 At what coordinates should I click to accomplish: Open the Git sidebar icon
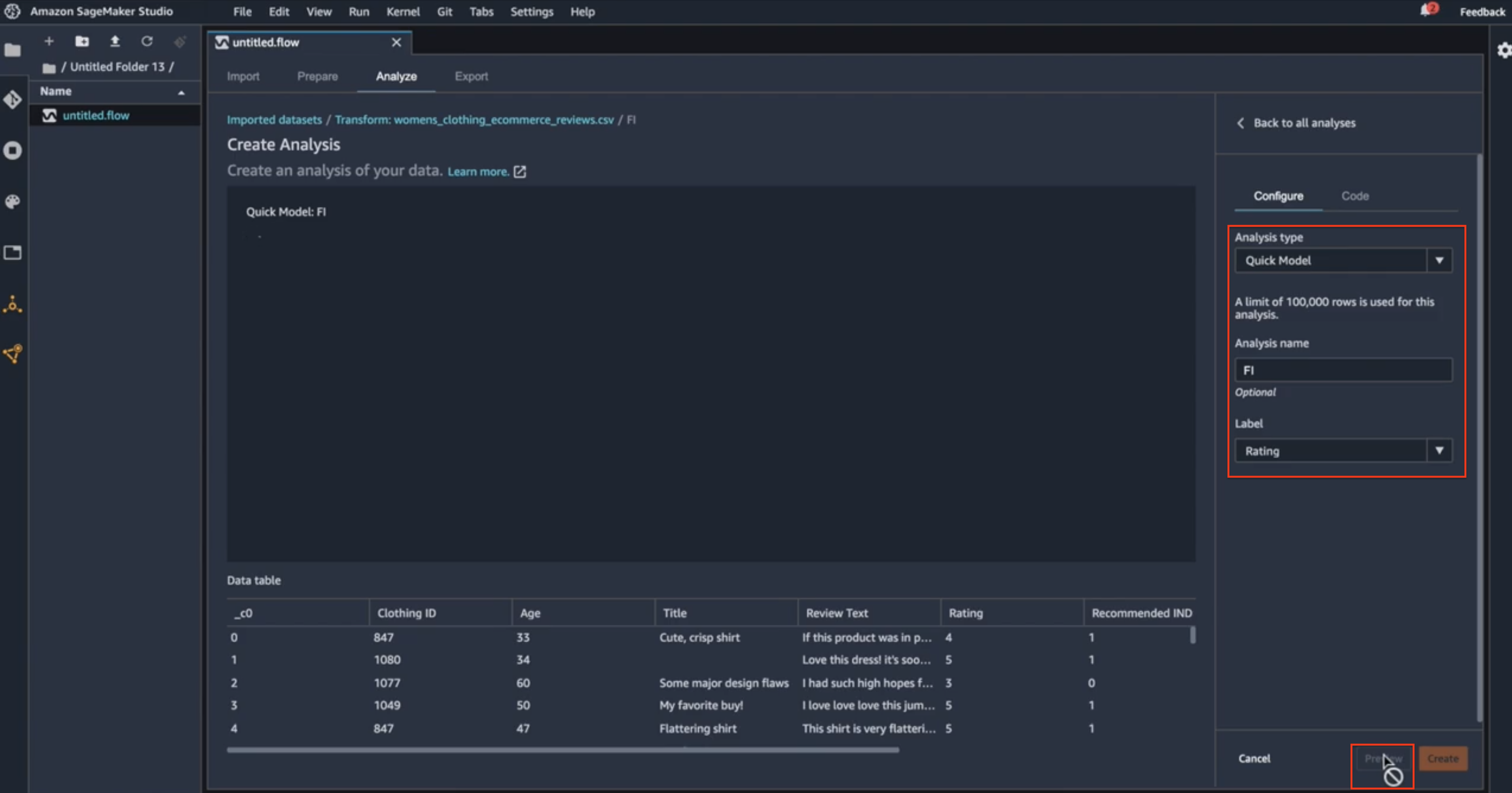(x=12, y=100)
